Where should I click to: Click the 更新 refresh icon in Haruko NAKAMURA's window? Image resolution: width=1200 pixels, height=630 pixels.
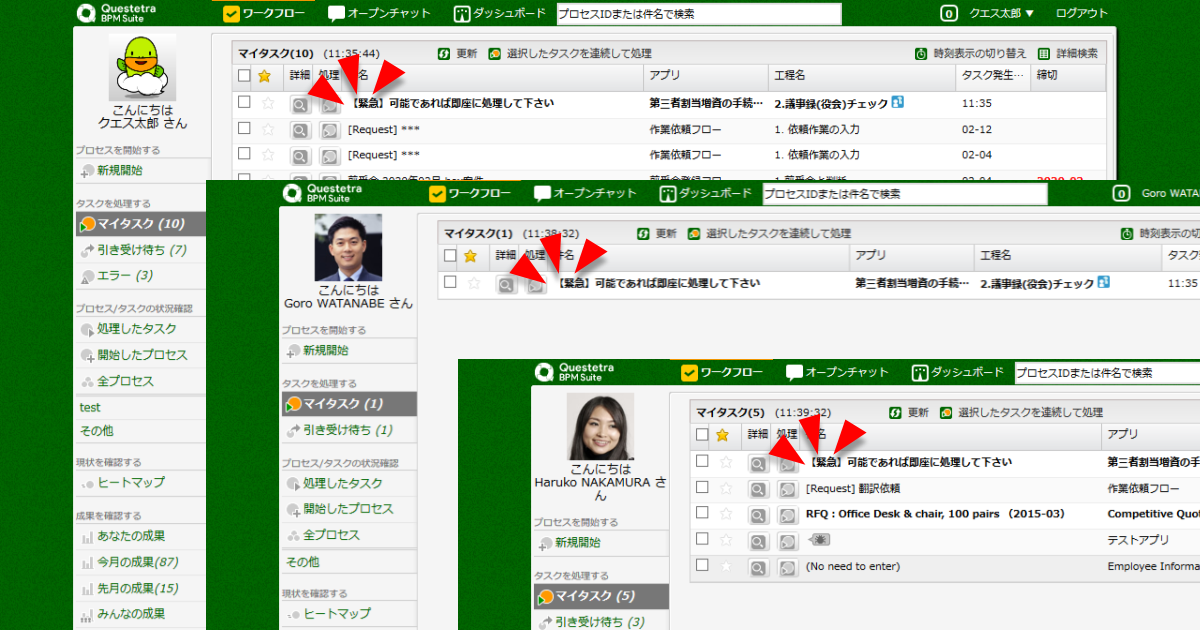[x=896, y=412]
